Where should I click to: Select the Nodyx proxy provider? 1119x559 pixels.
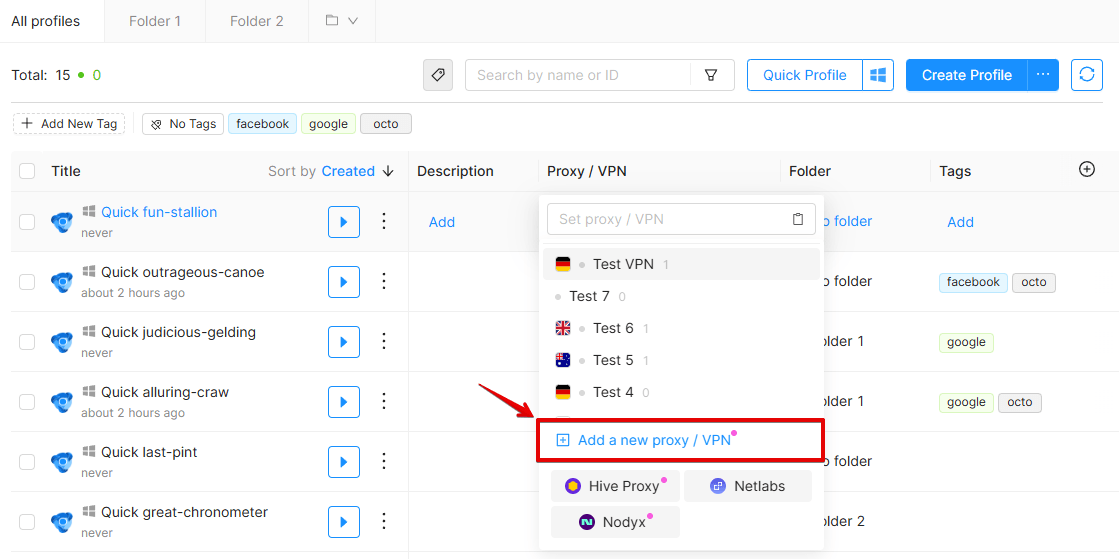pos(615,522)
